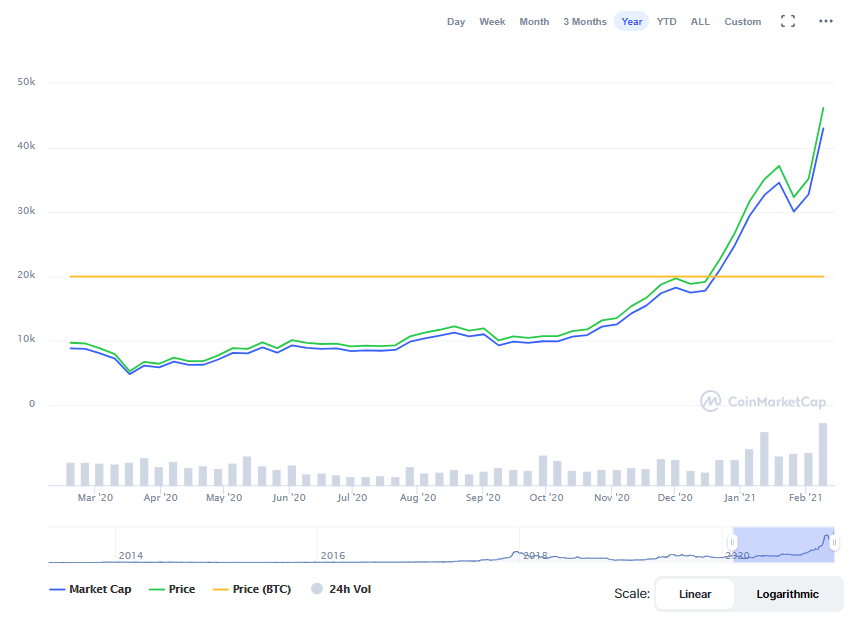Click the Mar '20 axis label
This screenshot has width=853, height=620.
(x=95, y=497)
